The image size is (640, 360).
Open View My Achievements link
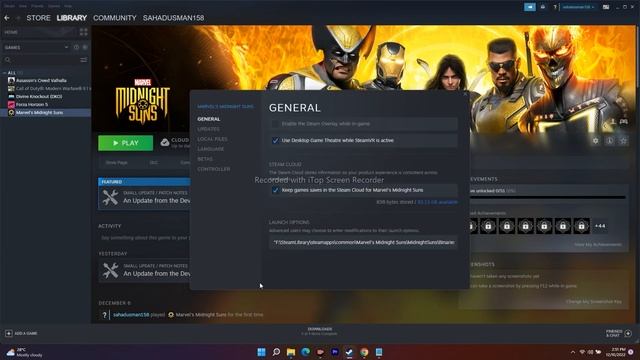[x=598, y=244]
